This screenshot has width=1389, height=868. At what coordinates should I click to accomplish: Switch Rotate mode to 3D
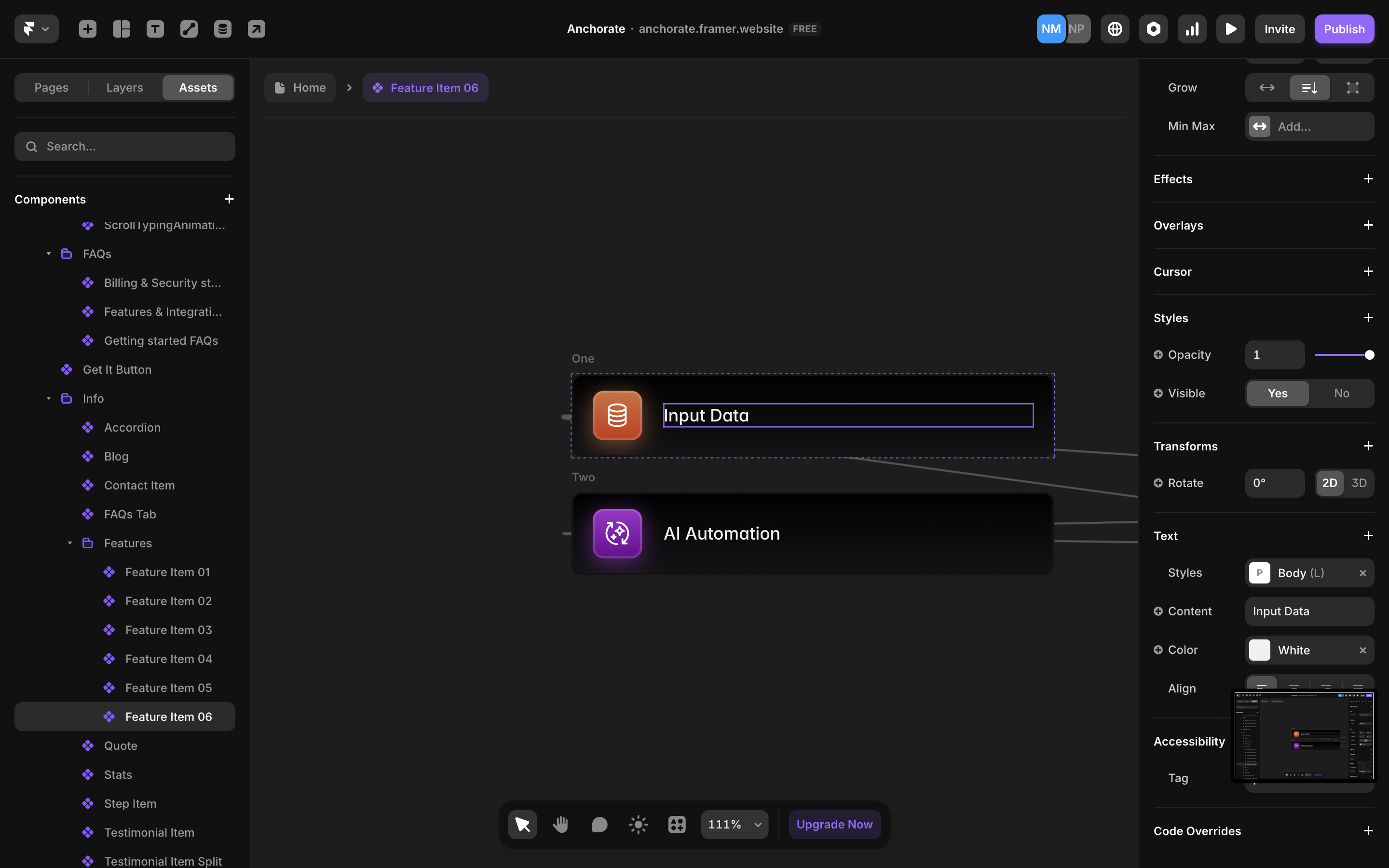coord(1359,483)
